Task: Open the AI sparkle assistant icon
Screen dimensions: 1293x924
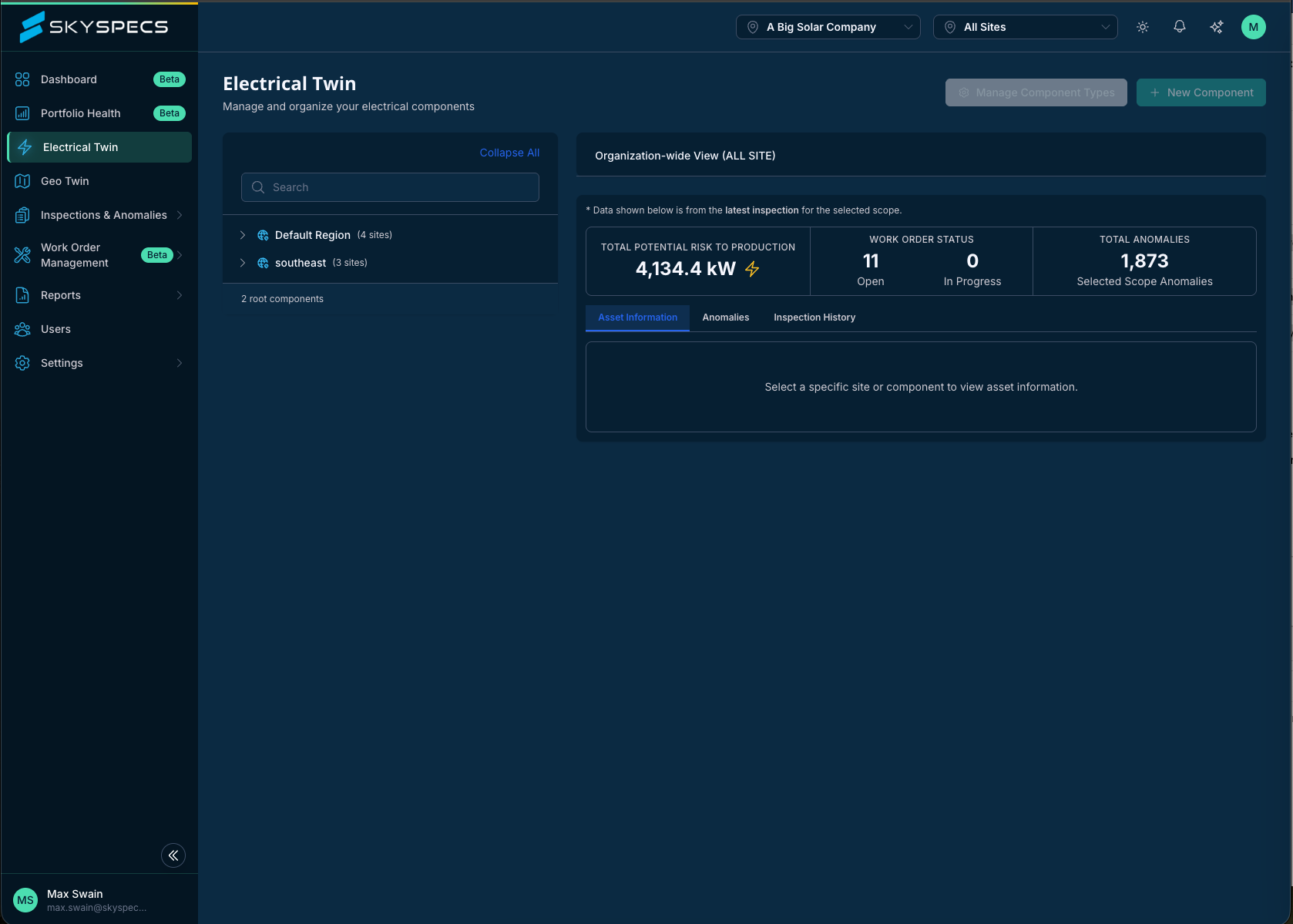Action: [x=1217, y=27]
